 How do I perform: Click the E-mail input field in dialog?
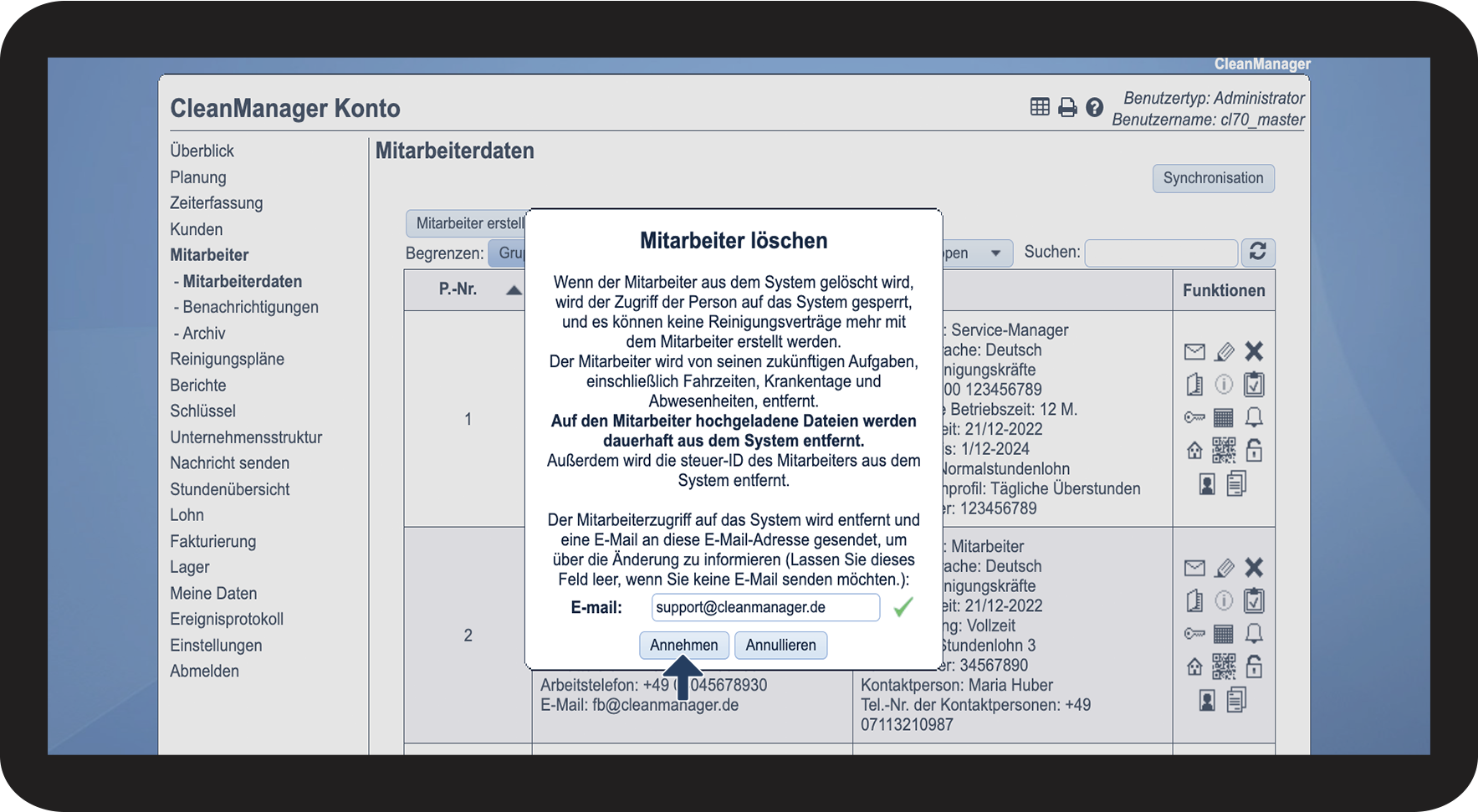coord(765,608)
